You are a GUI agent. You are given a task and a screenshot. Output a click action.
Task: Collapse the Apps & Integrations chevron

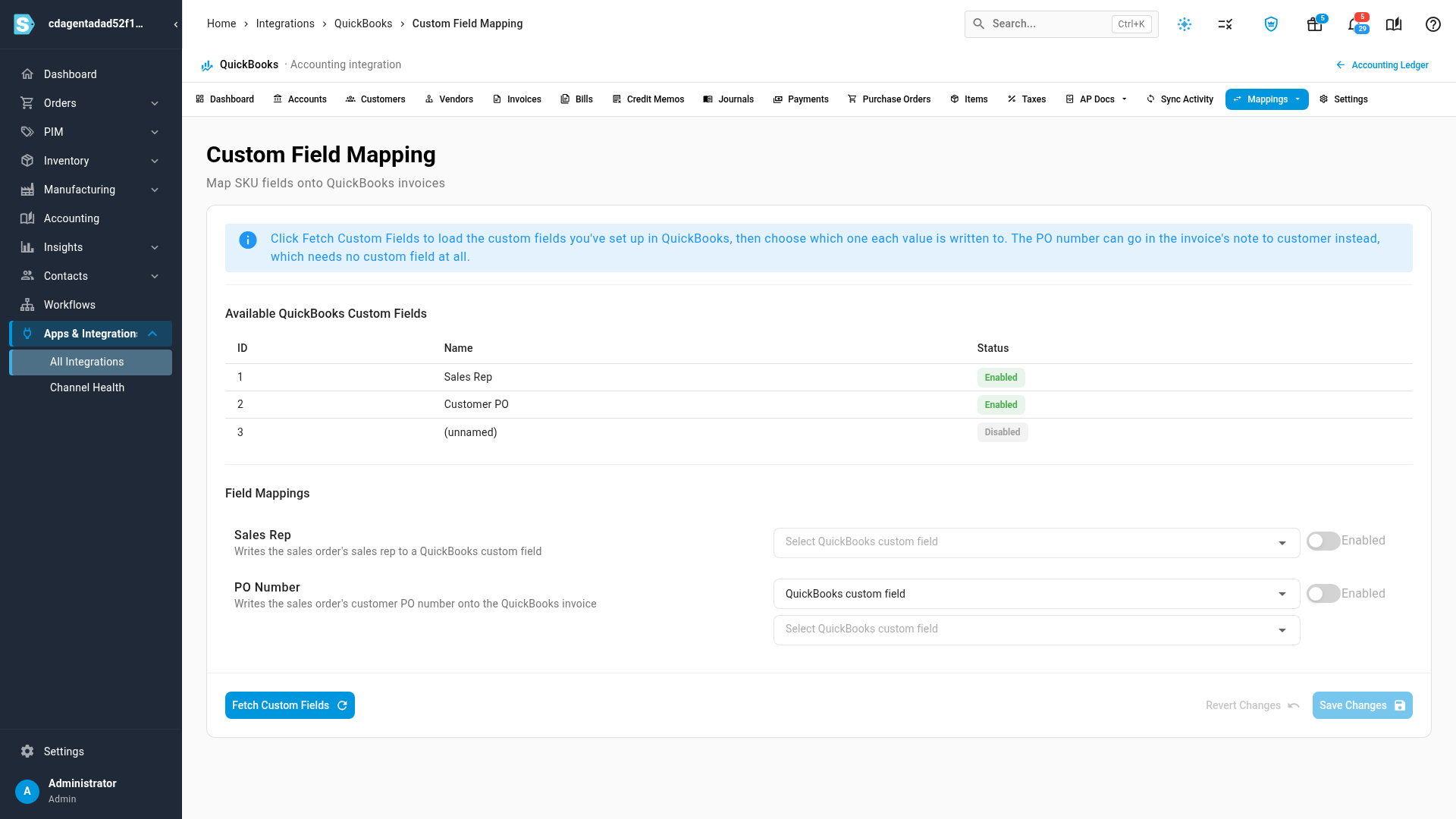pos(152,334)
